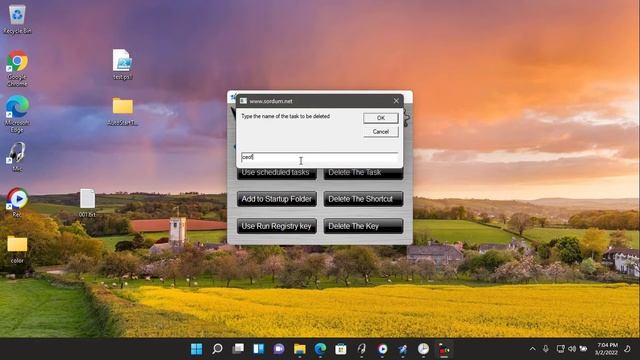Click the moon notification icon

pyautogui.click(x=628, y=349)
